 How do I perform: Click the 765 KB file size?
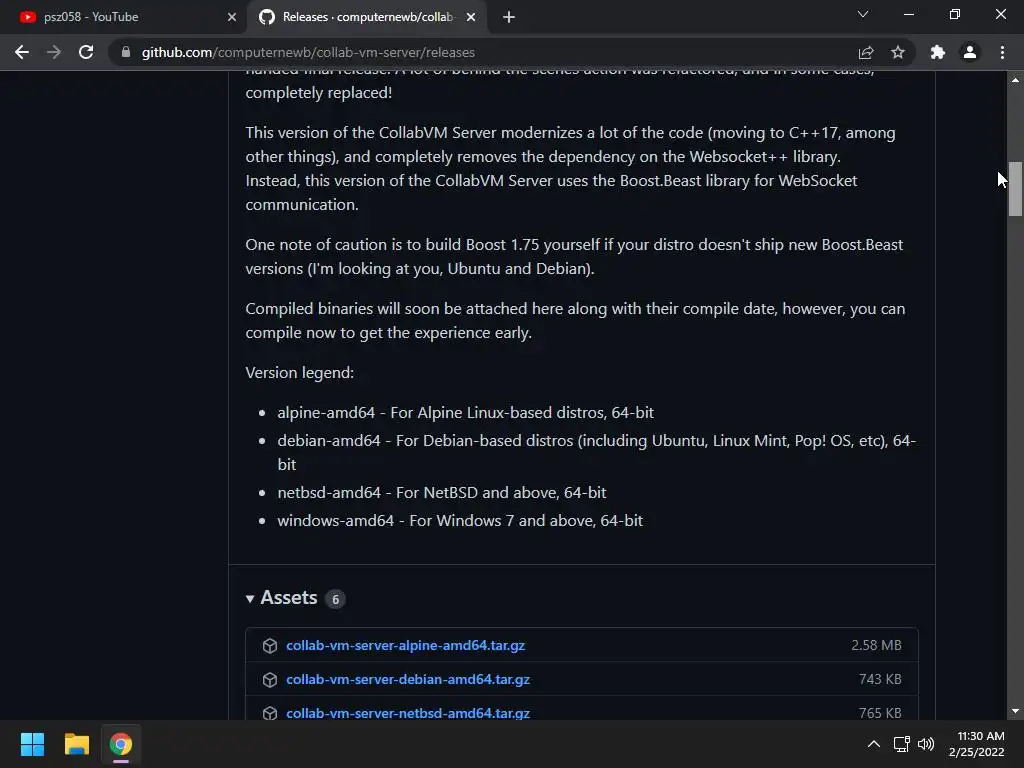880,712
